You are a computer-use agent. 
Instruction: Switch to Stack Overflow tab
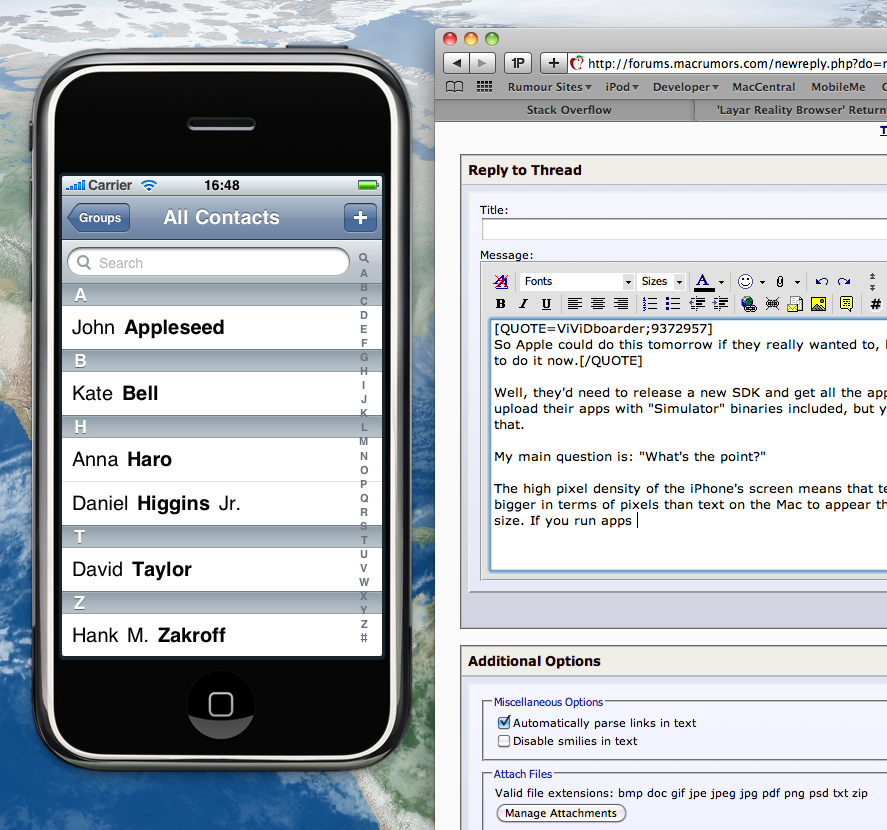569,110
